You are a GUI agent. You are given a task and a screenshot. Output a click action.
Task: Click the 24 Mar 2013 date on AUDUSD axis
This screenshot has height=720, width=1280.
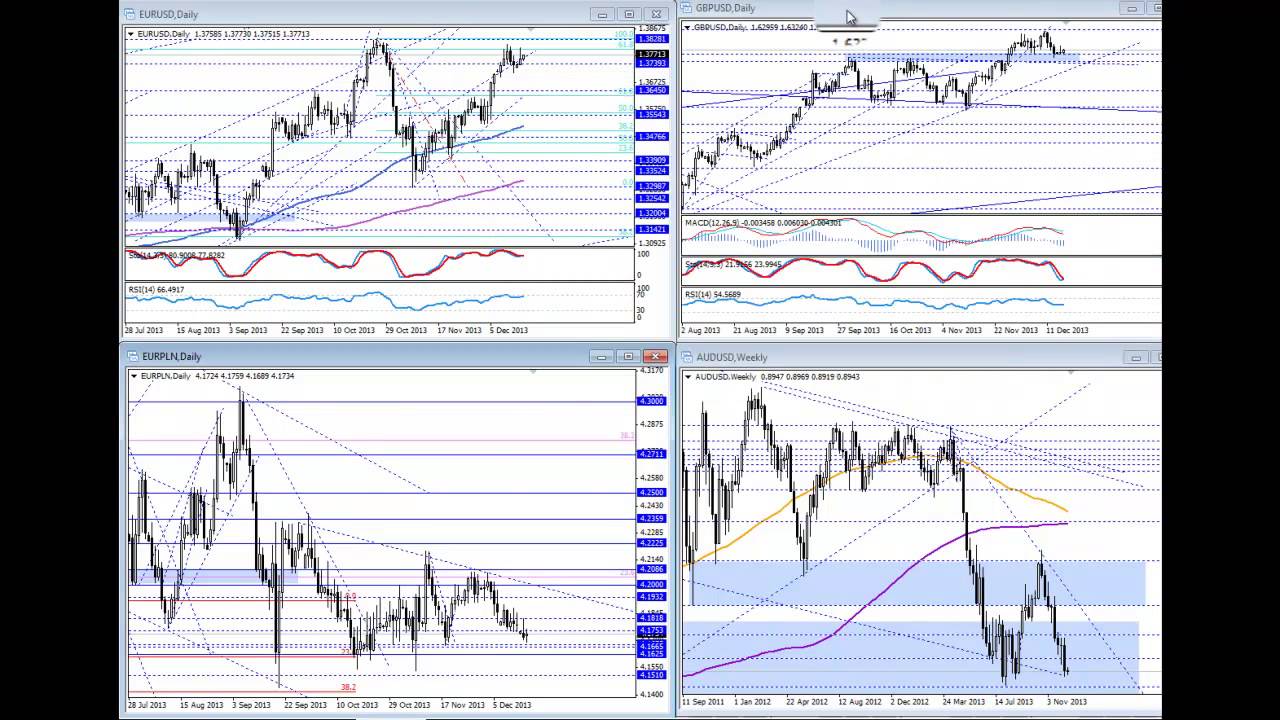pos(964,702)
